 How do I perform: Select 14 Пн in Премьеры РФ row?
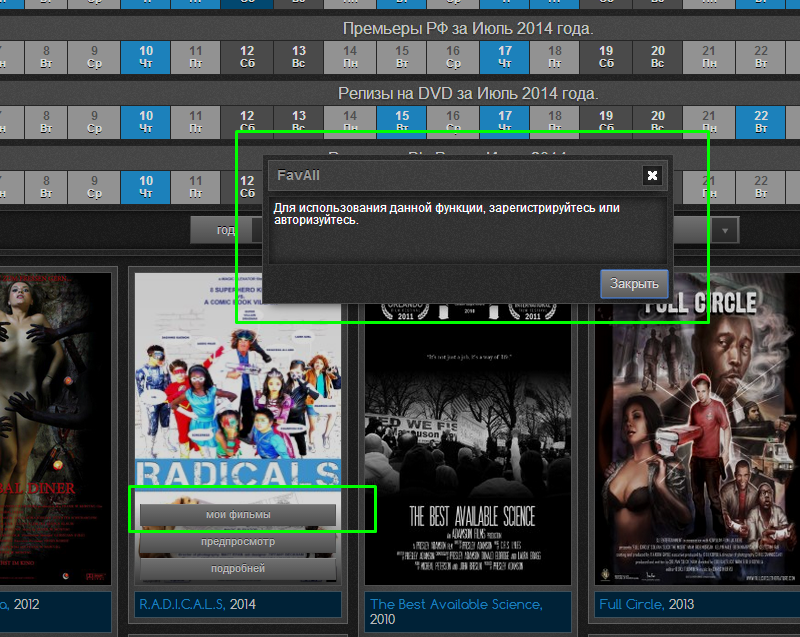pyautogui.click(x=350, y=57)
